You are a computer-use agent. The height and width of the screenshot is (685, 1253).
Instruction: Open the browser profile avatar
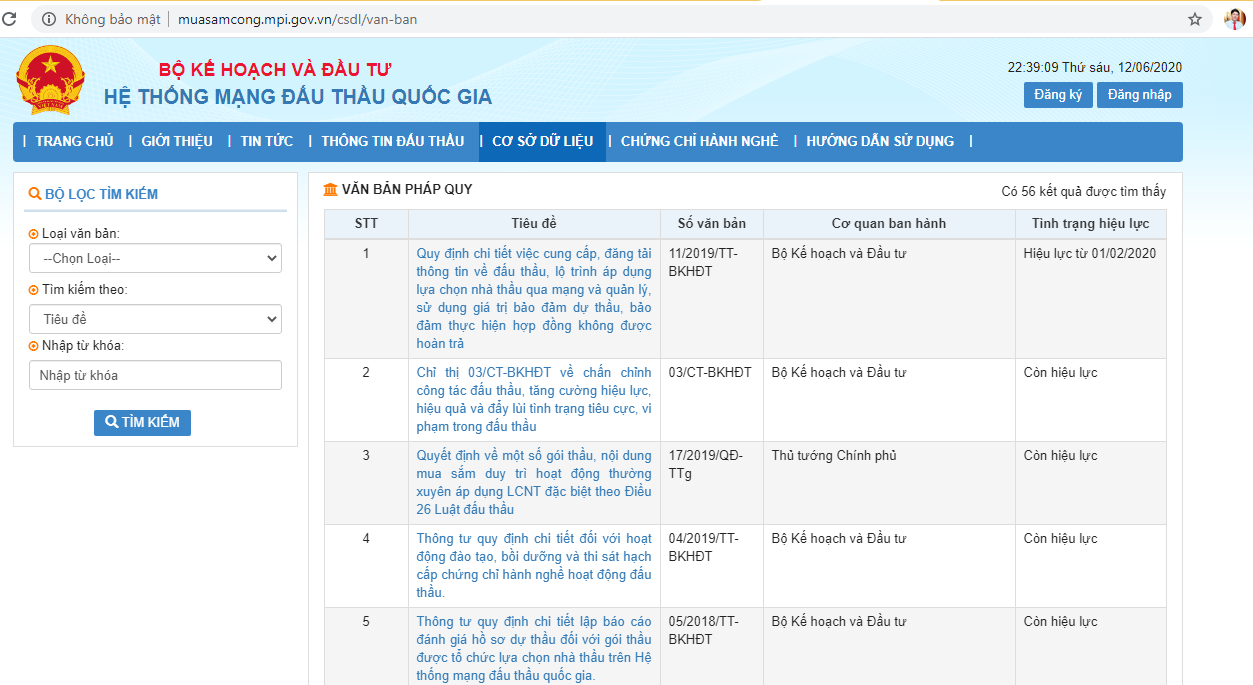click(1234, 19)
